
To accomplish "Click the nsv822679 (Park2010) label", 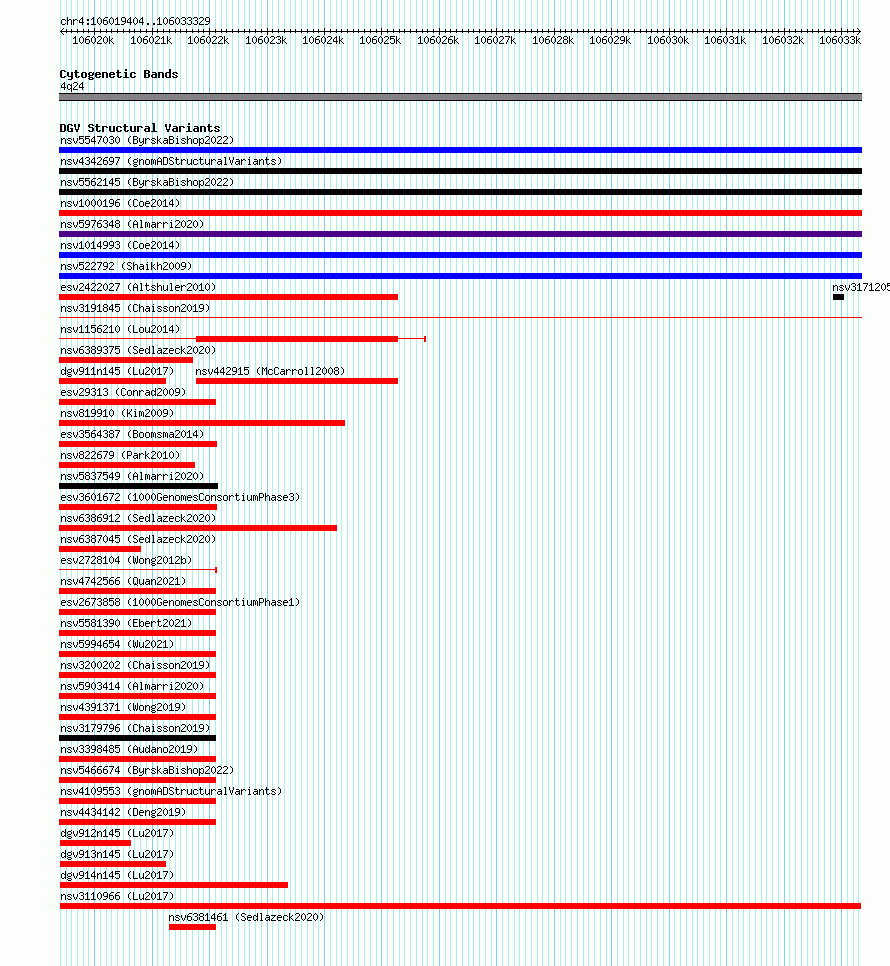I will pos(120,455).
